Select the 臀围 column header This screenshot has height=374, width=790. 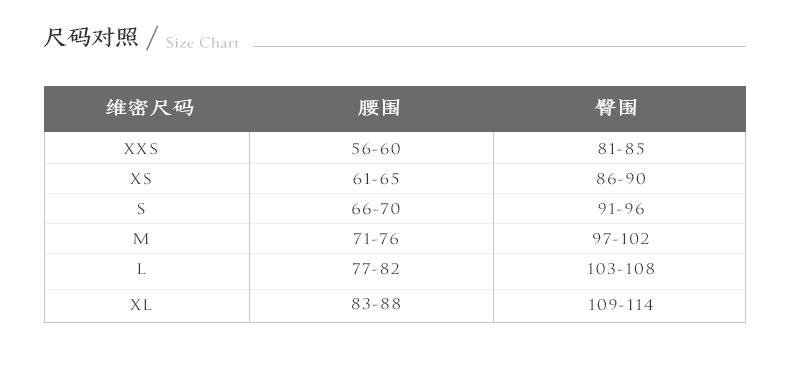tap(616, 108)
